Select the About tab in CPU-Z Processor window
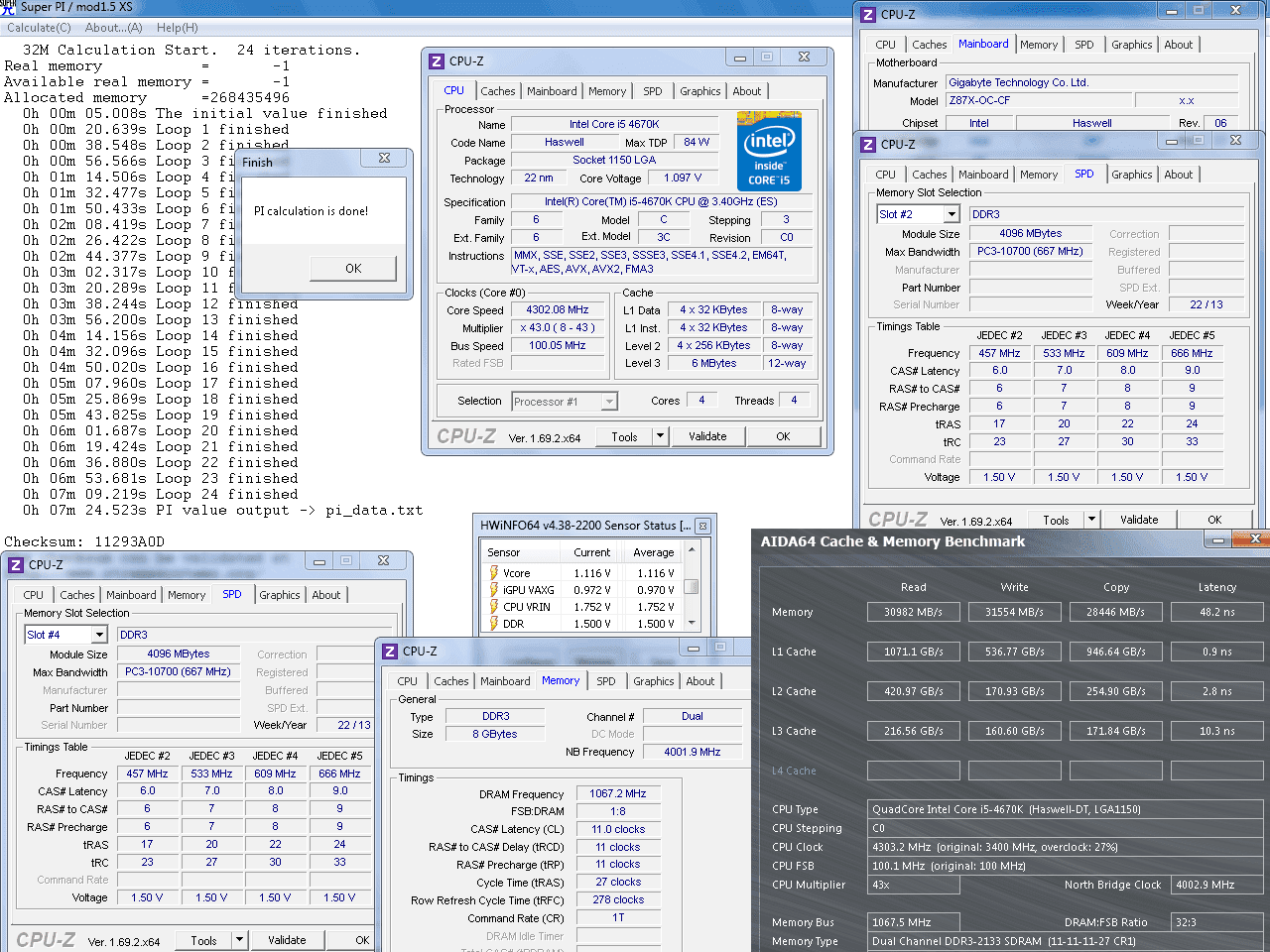Viewport: 1270px width, 952px height. 747,91
